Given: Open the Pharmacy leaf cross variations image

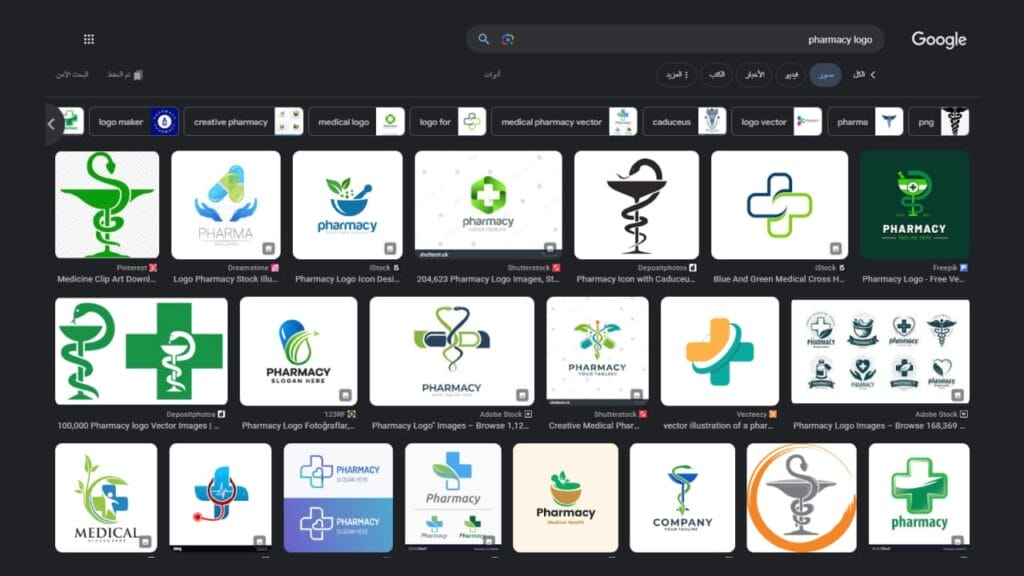Looking at the screenshot, I should click(x=453, y=498).
